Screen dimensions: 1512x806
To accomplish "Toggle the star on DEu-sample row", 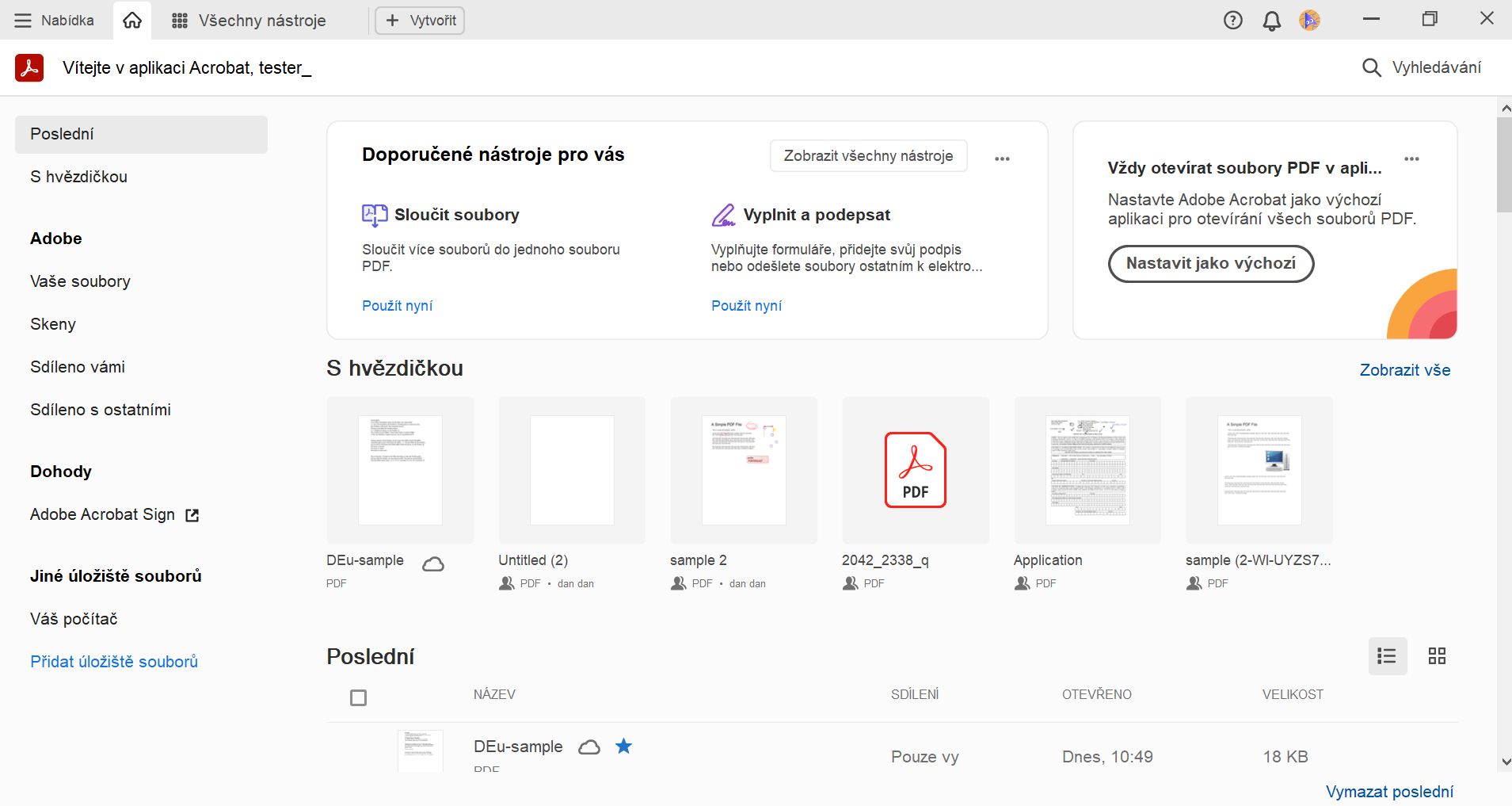I will (624, 746).
